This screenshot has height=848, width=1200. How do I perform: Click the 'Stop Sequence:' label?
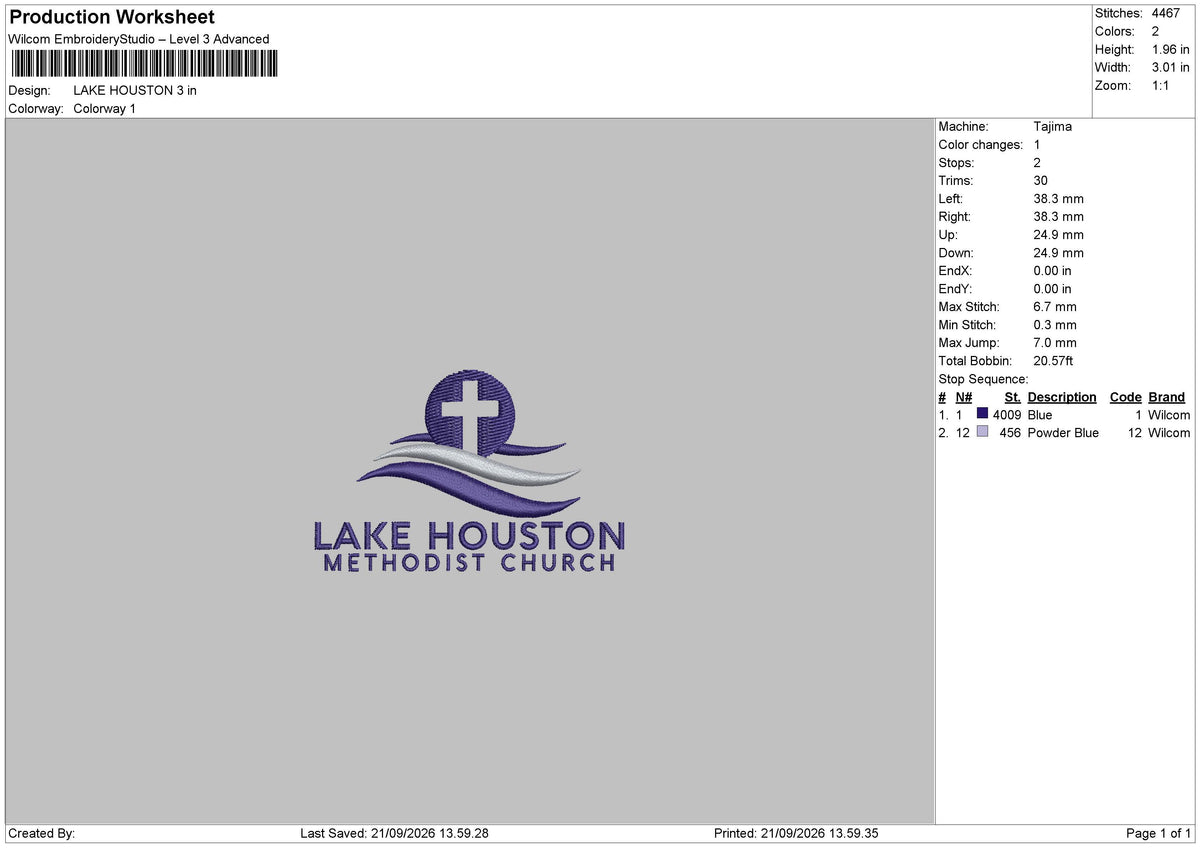pyautogui.click(x=983, y=379)
